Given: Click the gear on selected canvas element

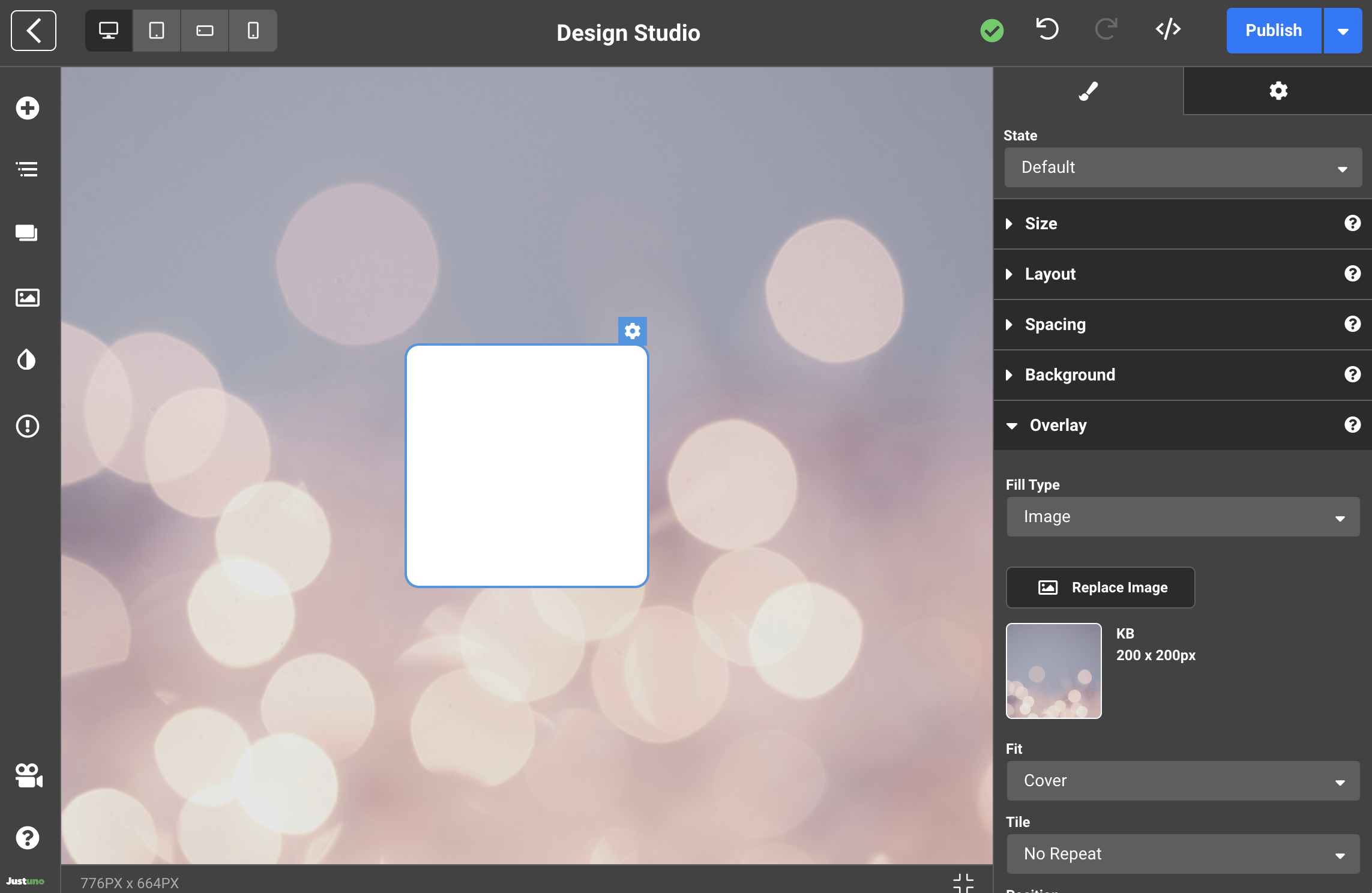Looking at the screenshot, I should point(632,331).
